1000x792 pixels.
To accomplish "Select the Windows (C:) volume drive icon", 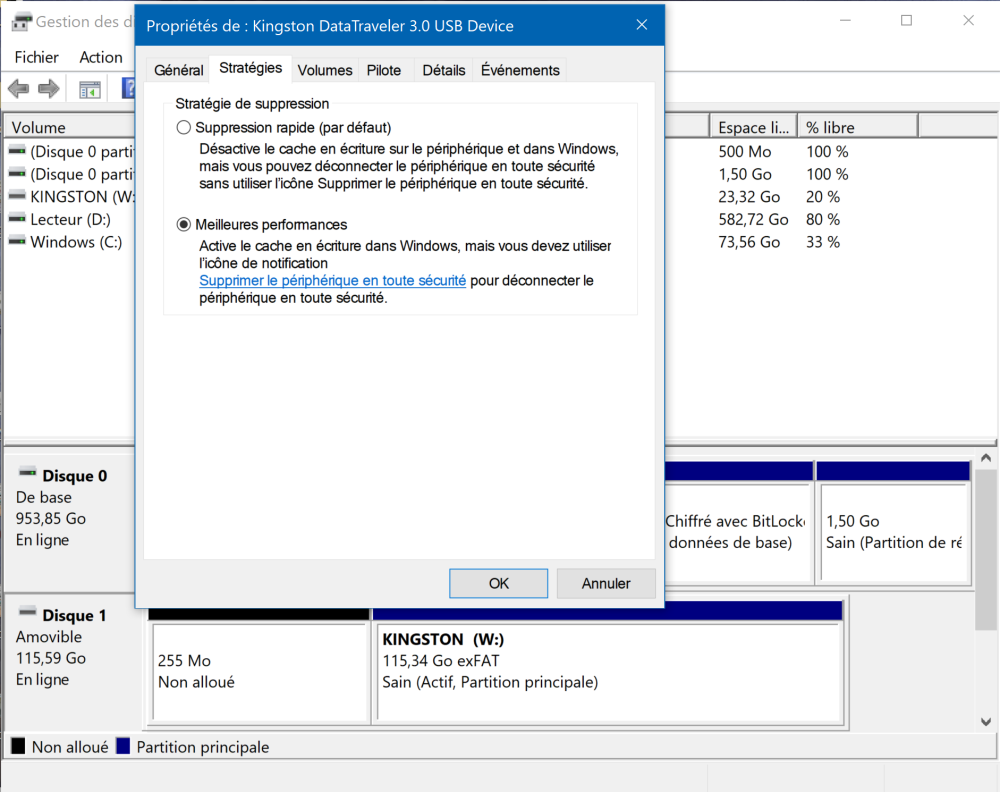I will (17, 242).
